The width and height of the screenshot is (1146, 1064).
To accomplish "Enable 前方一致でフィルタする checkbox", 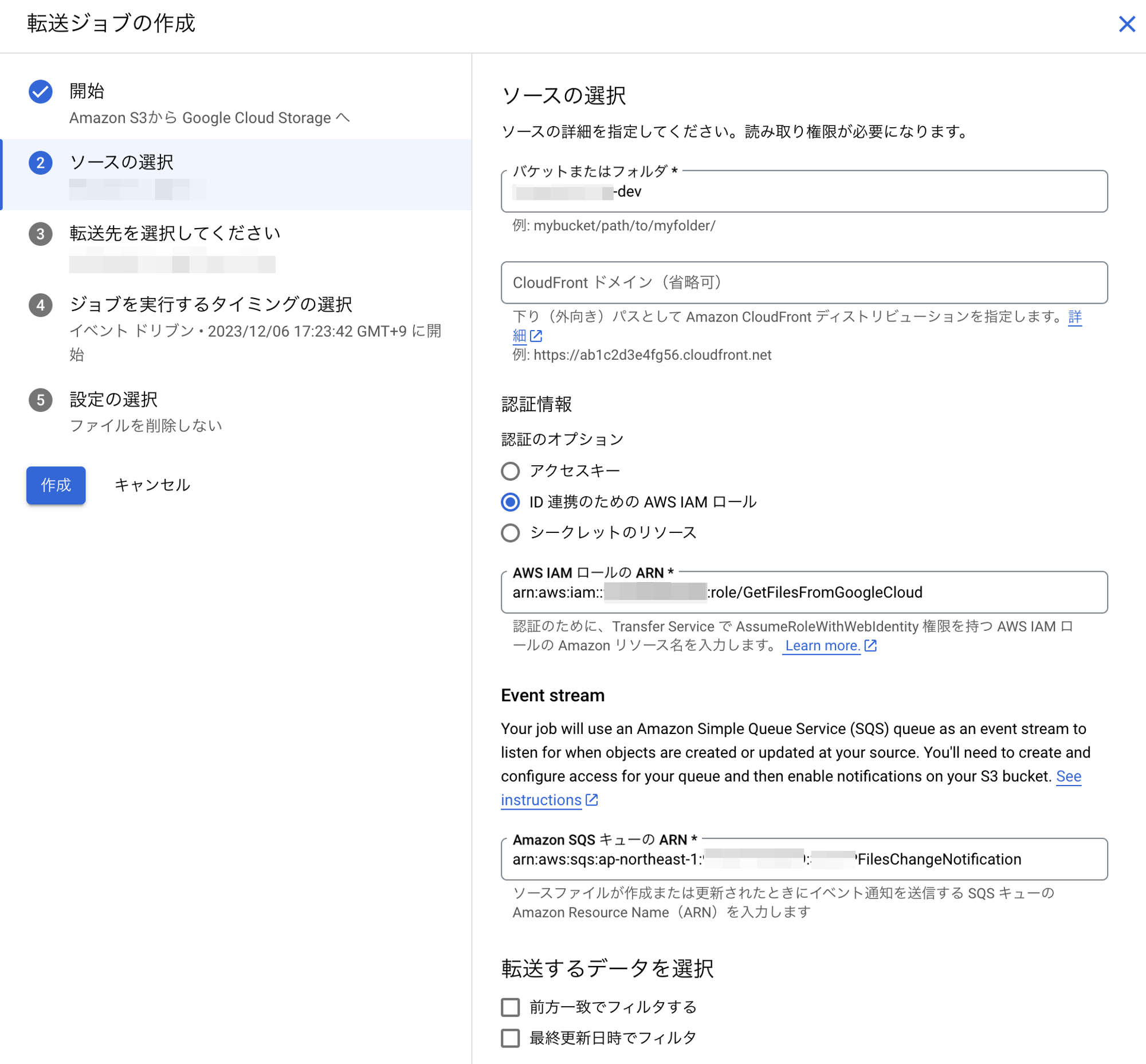I will (510, 1007).
